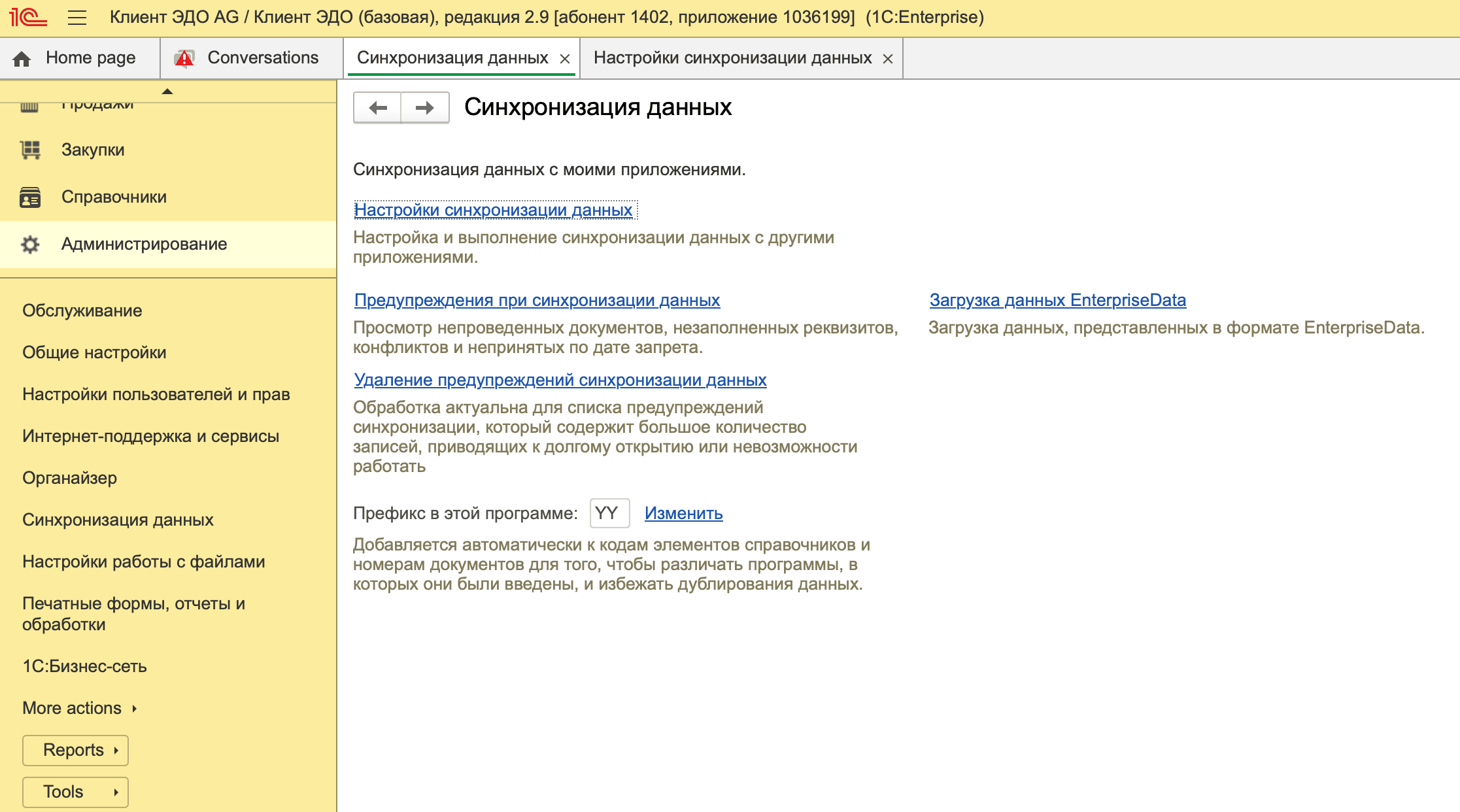The width and height of the screenshot is (1460, 812).
Task: Expand the More actions menu
Action: click(72, 707)
